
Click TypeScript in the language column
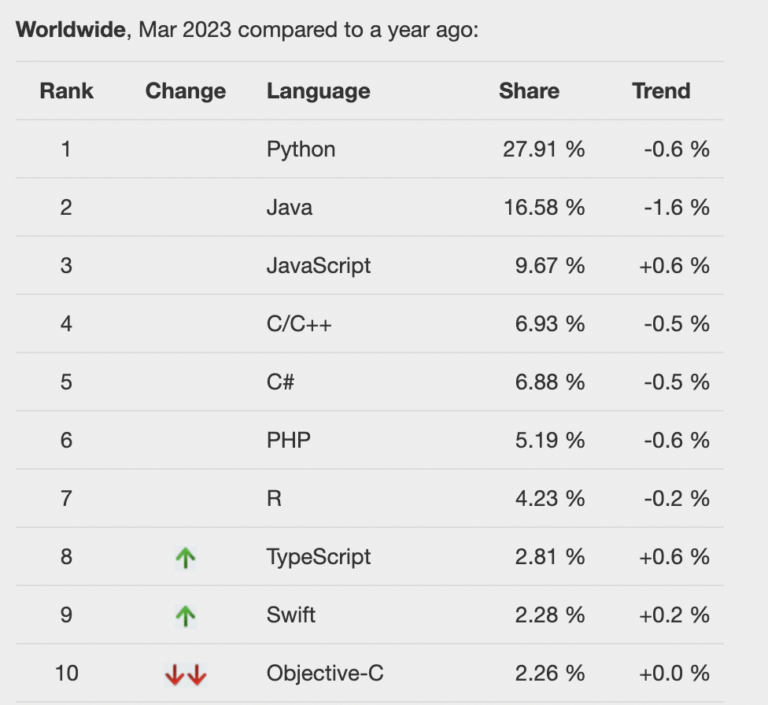click(318, 557)
